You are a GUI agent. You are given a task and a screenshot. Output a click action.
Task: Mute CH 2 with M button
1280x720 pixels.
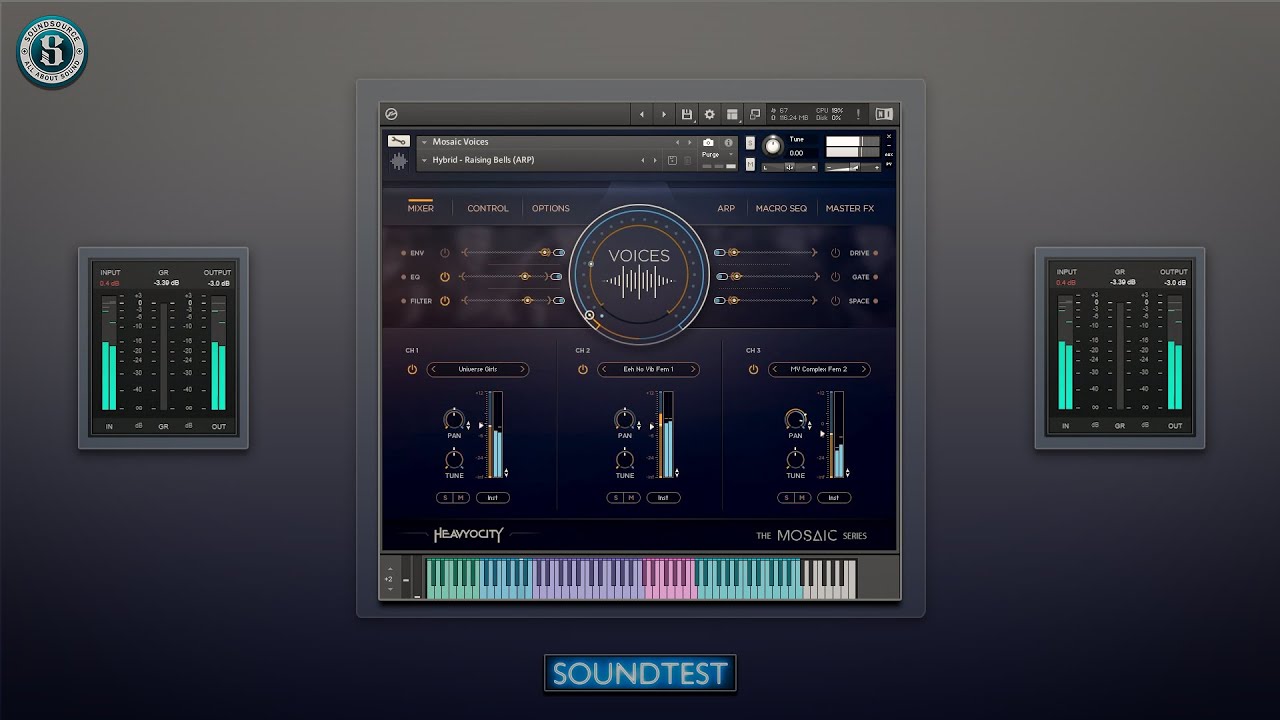click(x=631, y=497)
